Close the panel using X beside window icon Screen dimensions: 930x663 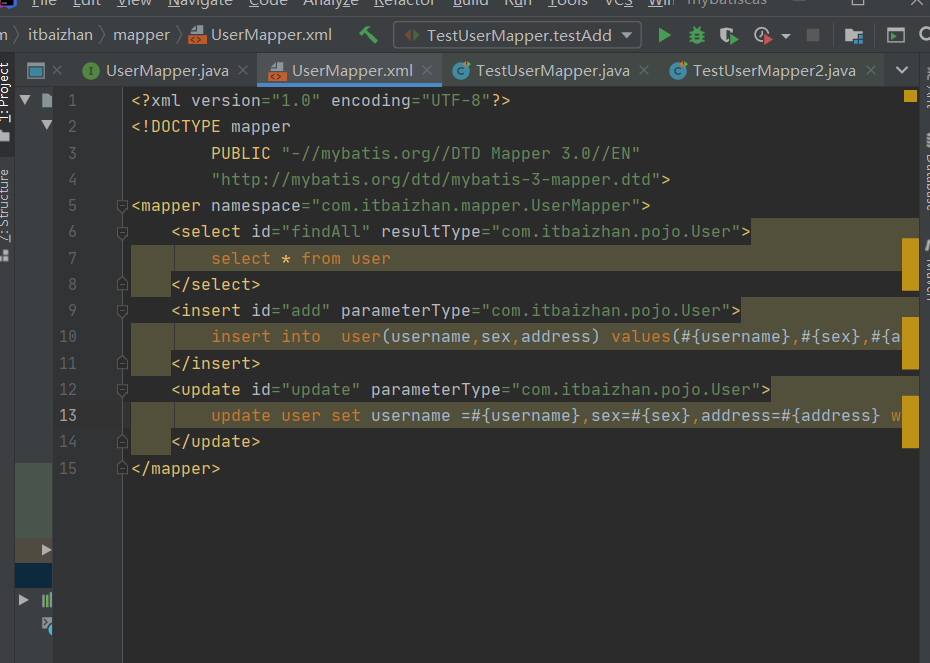coord(57,71)
